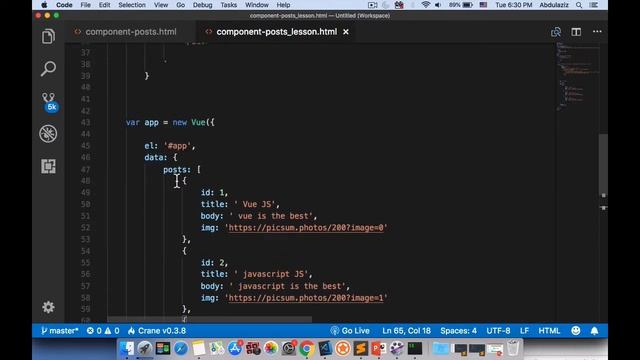The width and height of the screenshot is (640, 360).
Task: Open the Debug menu
Action: (202, 5)
